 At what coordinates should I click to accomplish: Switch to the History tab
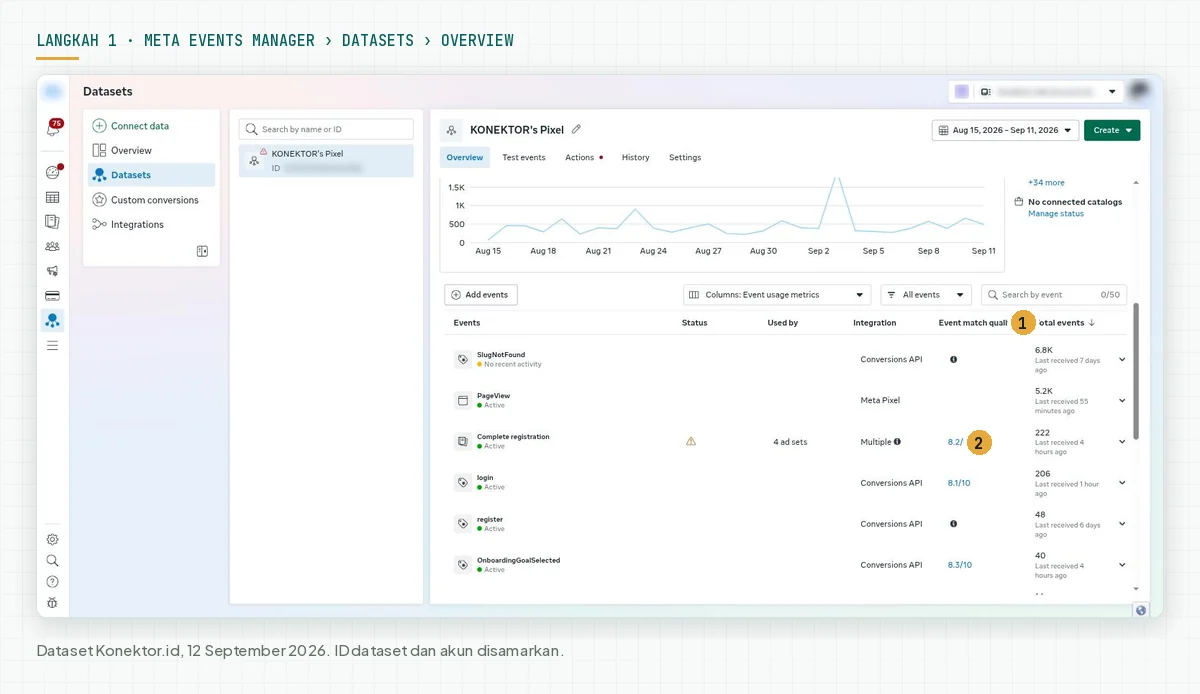coord(635,157)
